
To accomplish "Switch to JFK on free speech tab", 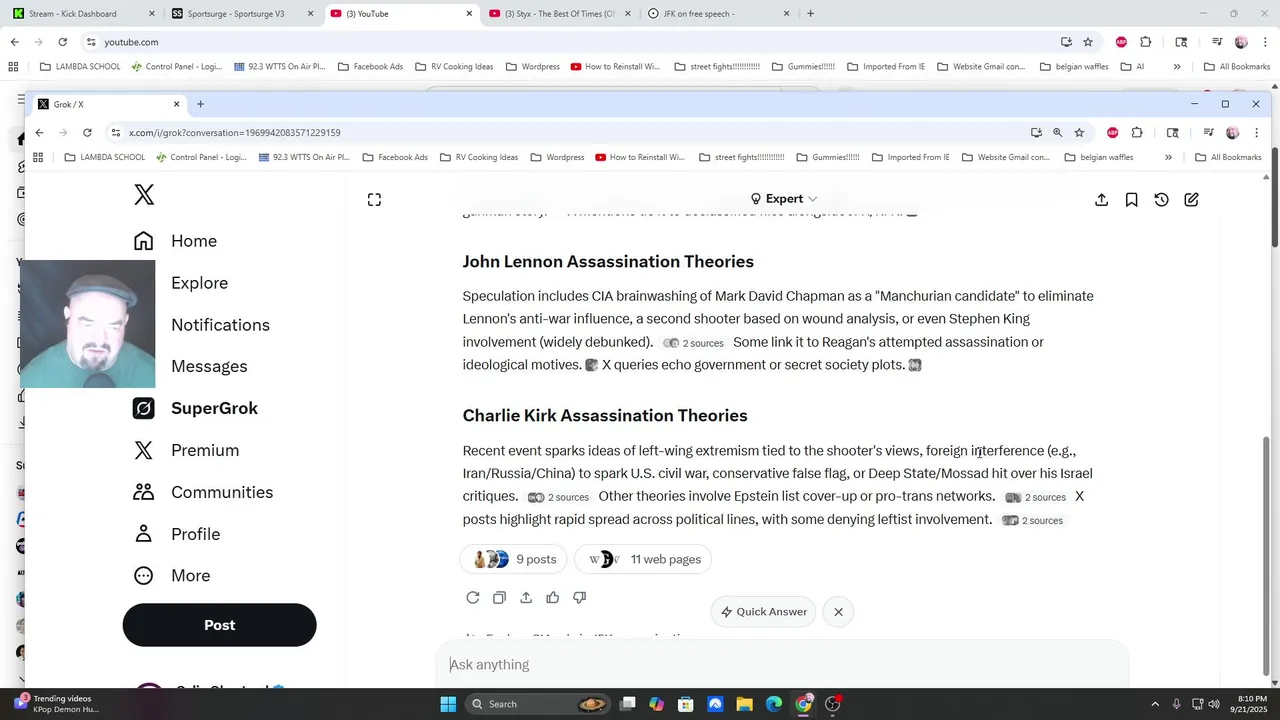I will pyautogui.click(x=718, y=14).
